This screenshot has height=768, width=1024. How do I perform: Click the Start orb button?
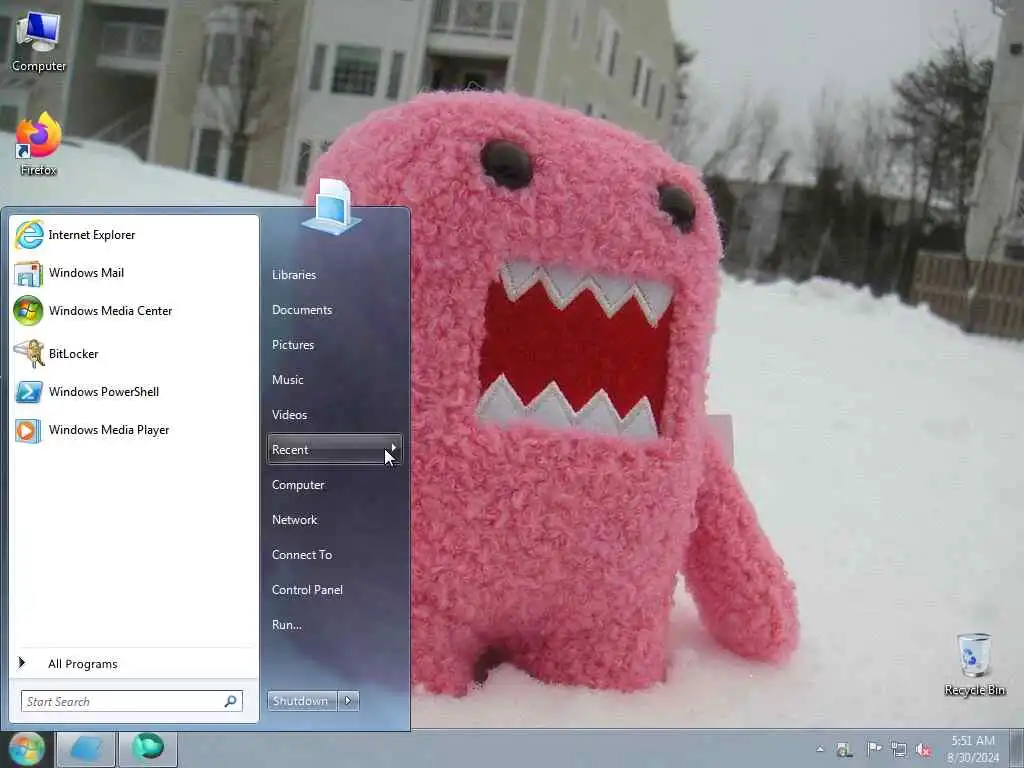tap(26, 748)
